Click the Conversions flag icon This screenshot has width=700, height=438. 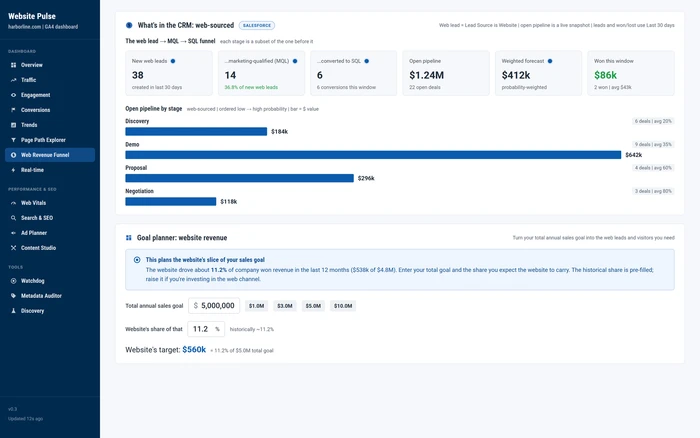(x=13, y=110)
